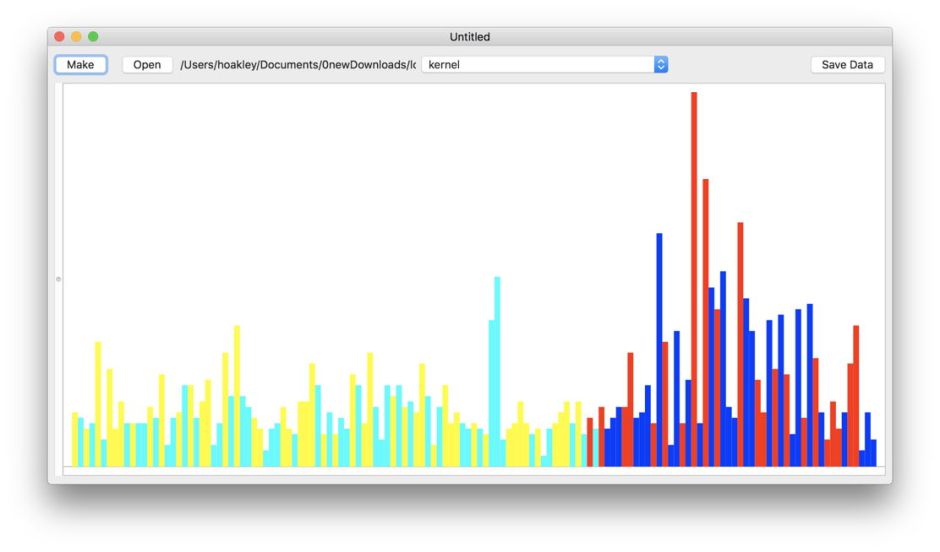Click the Open button
The height and width of the screenshot is (552, 940).
(147, 65)
